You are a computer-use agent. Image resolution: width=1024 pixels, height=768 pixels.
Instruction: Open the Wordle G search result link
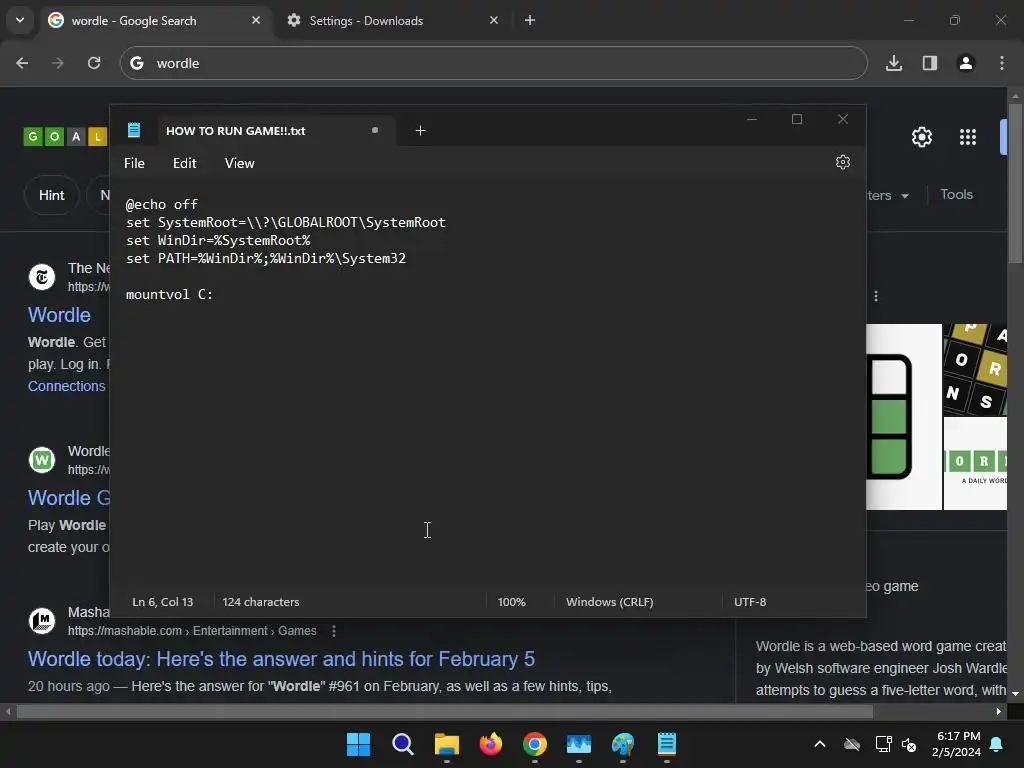[x=69, y=498]
